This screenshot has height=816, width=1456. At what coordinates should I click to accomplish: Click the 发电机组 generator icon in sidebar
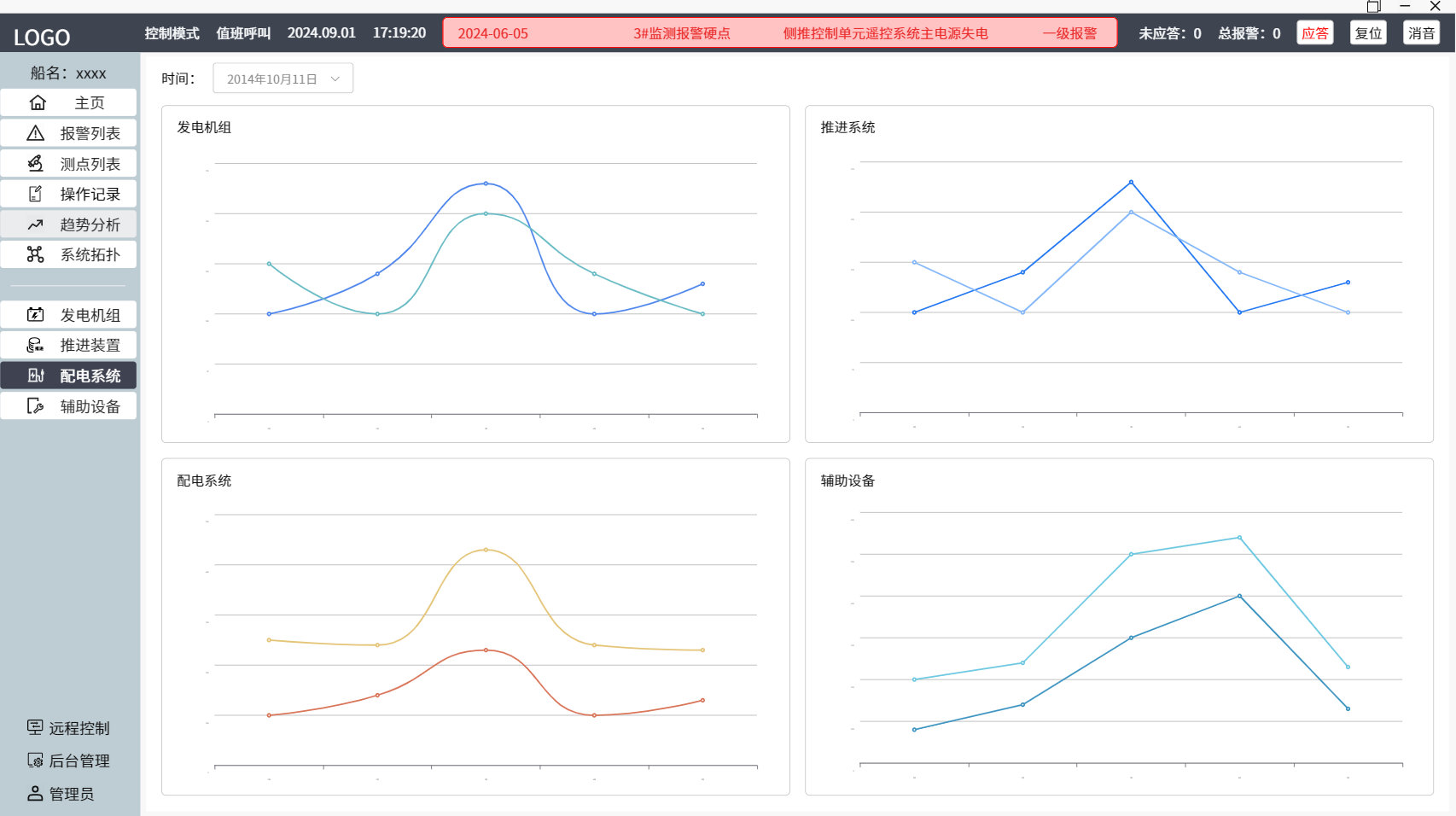pyautogui.click(x=36, y=315)
